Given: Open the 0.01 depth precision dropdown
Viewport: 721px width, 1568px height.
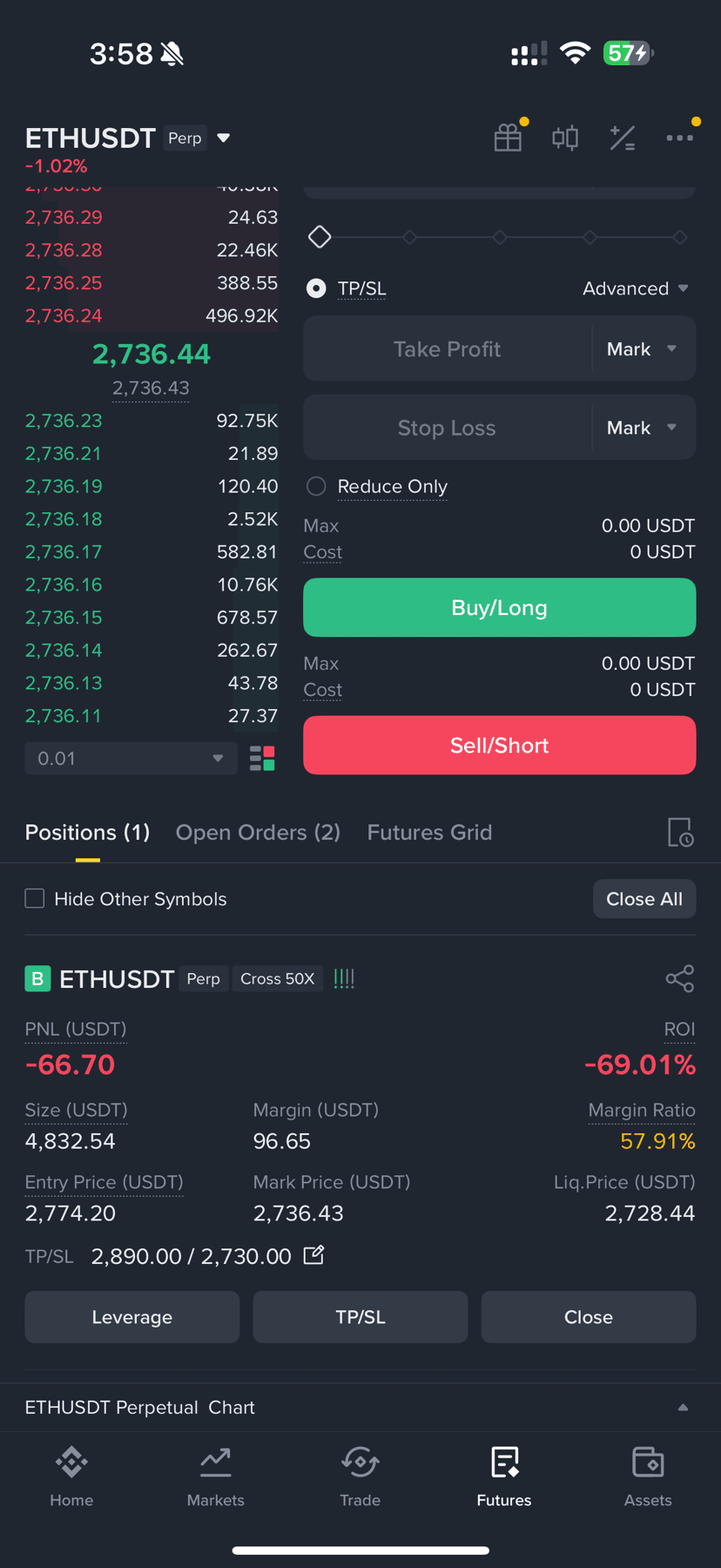Looking at the screenshot, I should click(131, 759).
